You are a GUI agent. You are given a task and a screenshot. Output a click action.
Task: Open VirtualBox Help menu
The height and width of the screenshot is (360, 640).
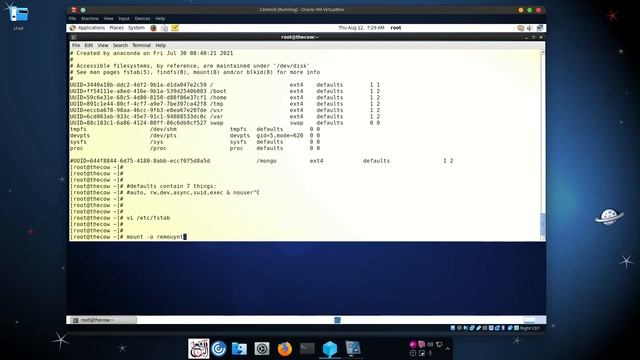click(160, 18)
